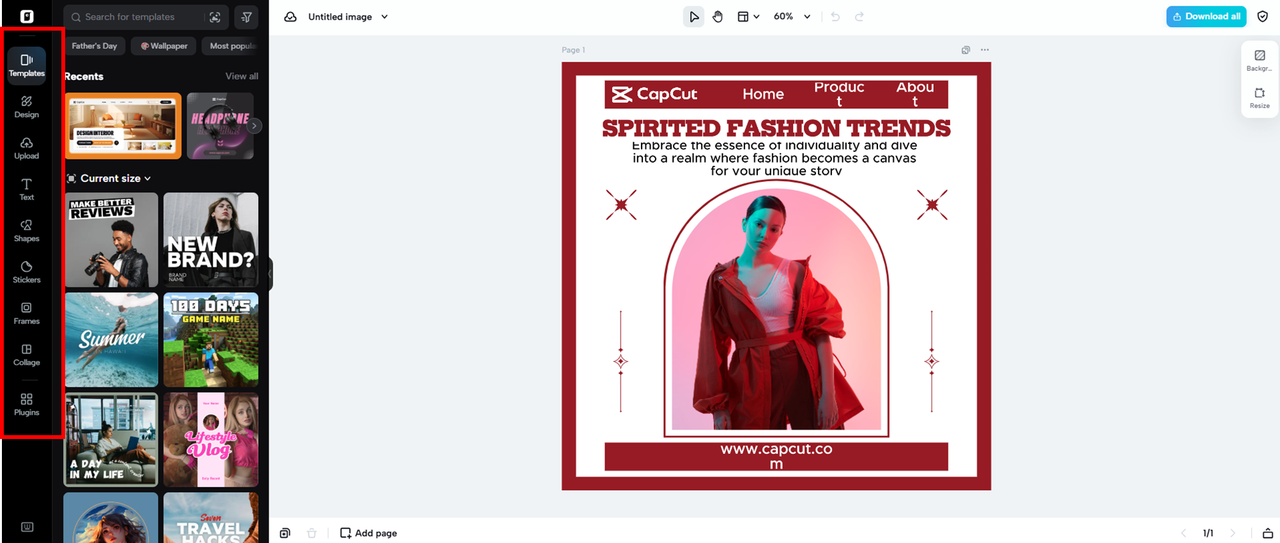This screenshot has width=1280, height=543.
Task: Click the shield icon at the top right
Action: click(1262, 17)
